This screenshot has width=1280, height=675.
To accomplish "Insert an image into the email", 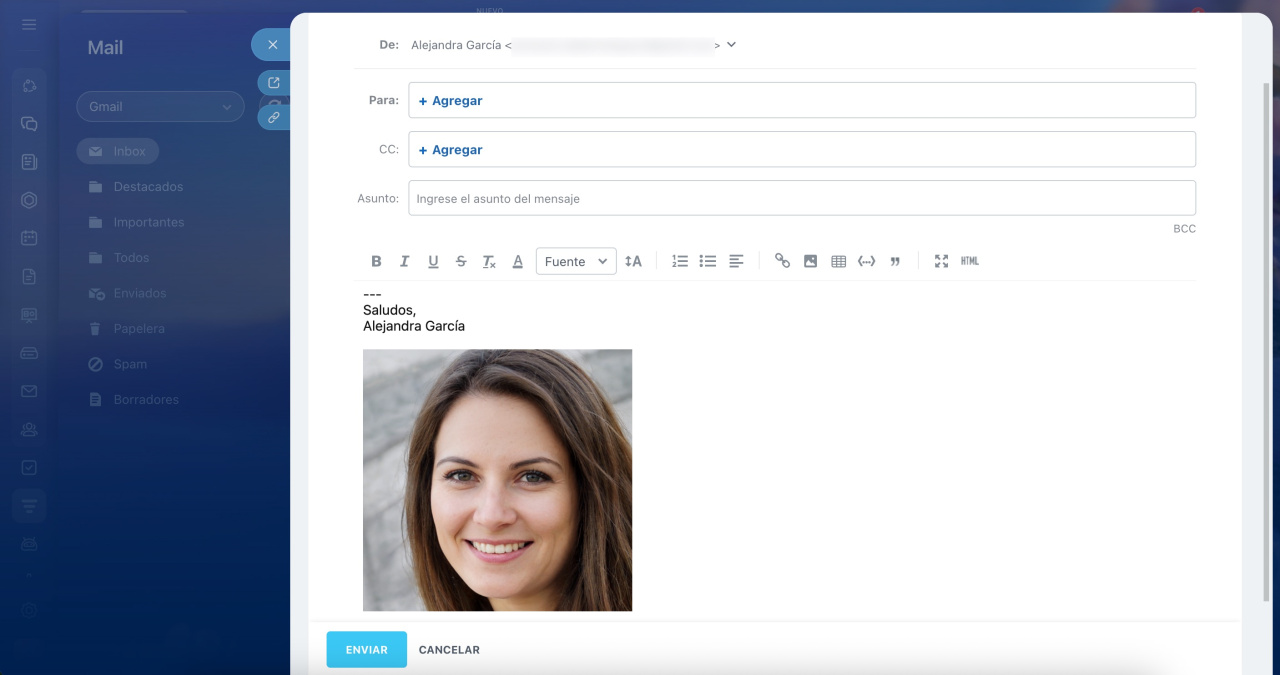I will 810,261.
